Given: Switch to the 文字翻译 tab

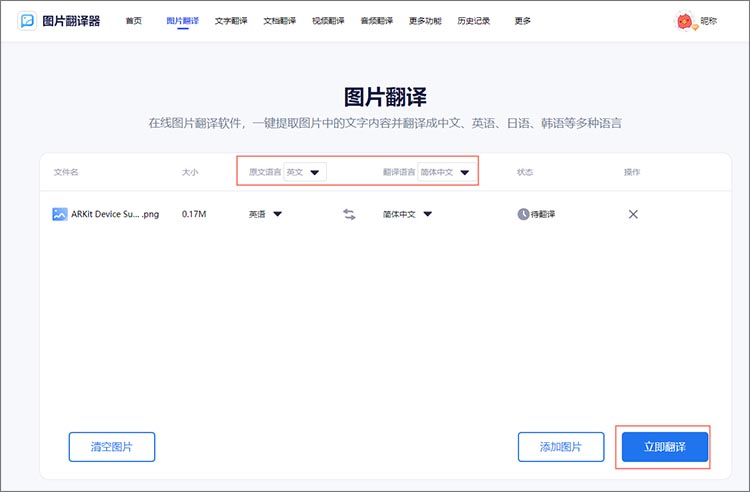Looking at the screenshot, I should pos(231,21).
